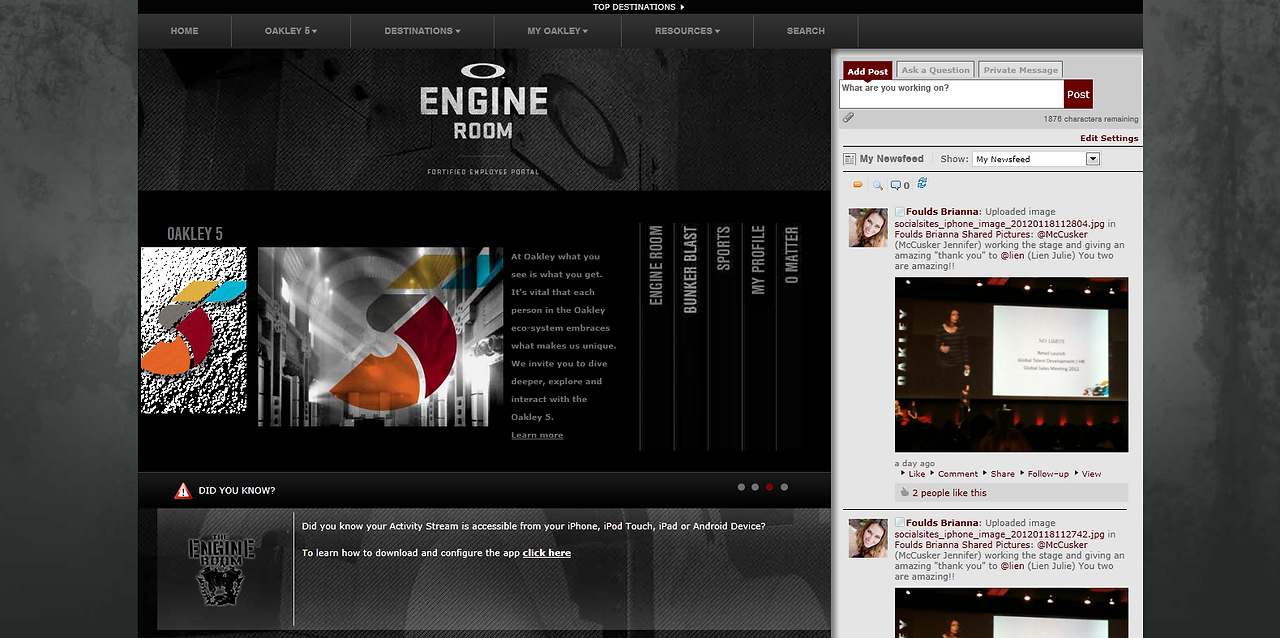Select the Add Post tab
Image resolution: width=1280 pixels, height=638 pixels.
click(x=867, y=71)
